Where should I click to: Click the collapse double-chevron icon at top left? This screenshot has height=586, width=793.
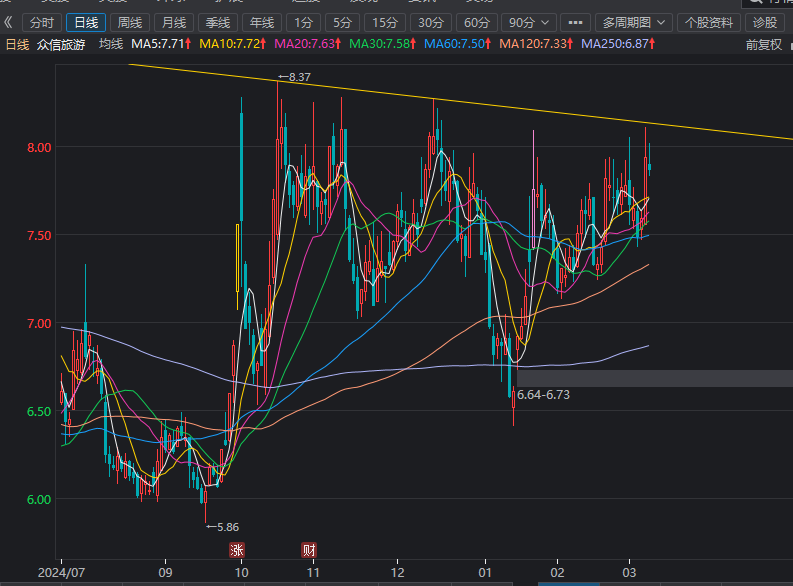tap(9, 22)
